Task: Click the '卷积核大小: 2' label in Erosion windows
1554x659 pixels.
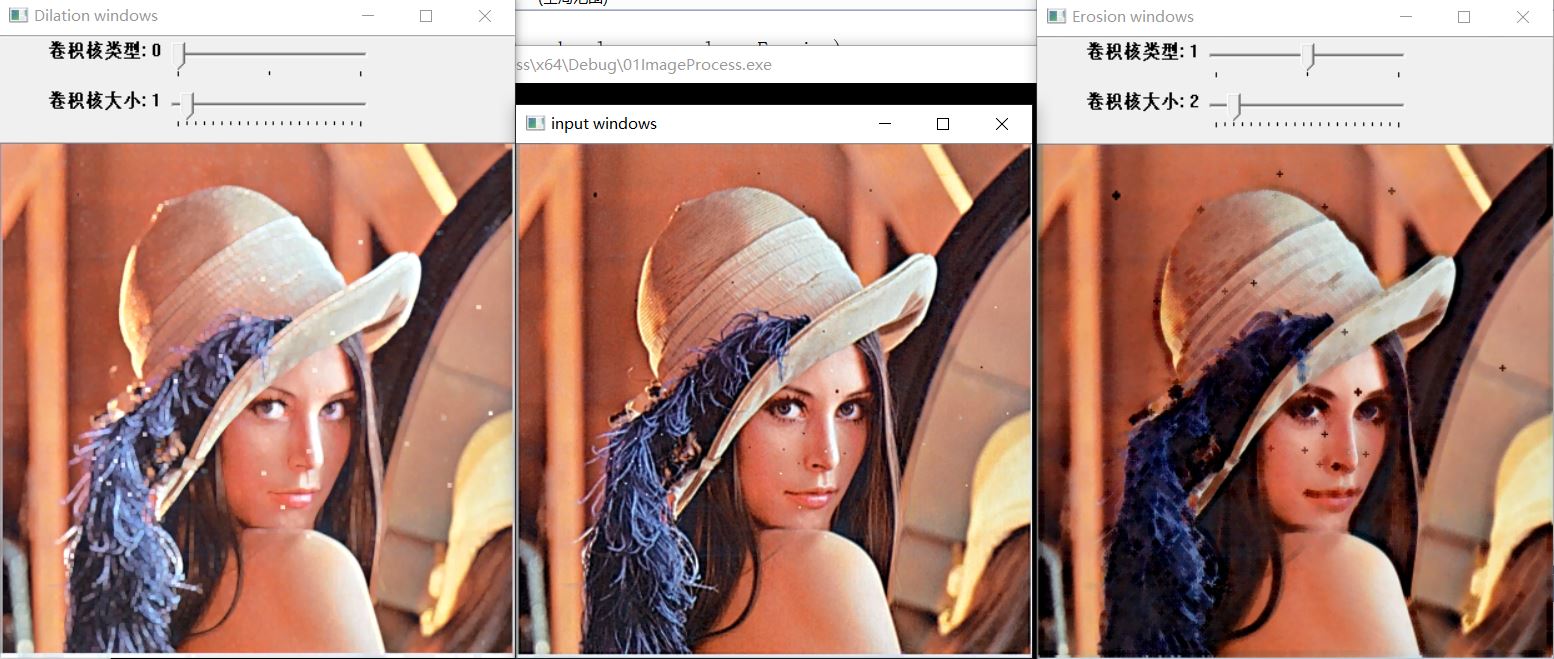Action: coord(1143,101)
